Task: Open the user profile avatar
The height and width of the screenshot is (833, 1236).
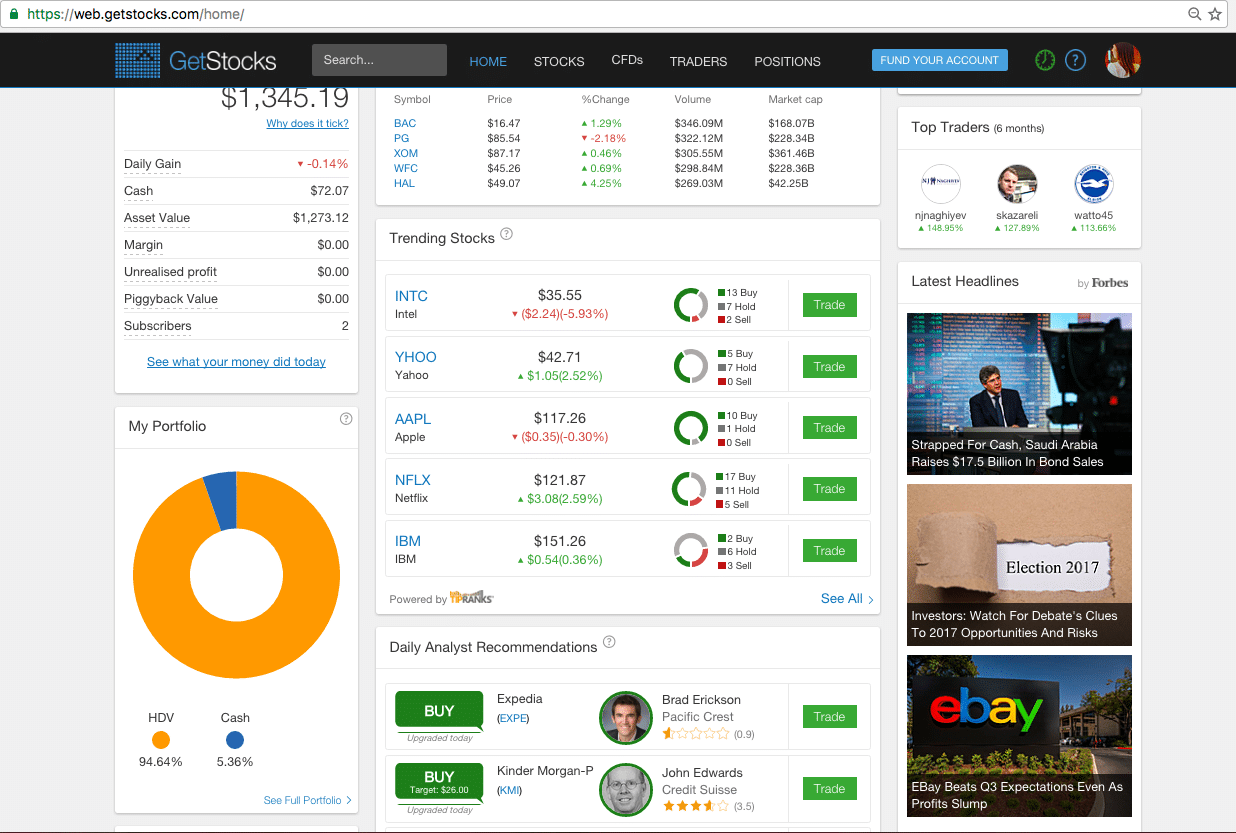Action: [1122, 60]
